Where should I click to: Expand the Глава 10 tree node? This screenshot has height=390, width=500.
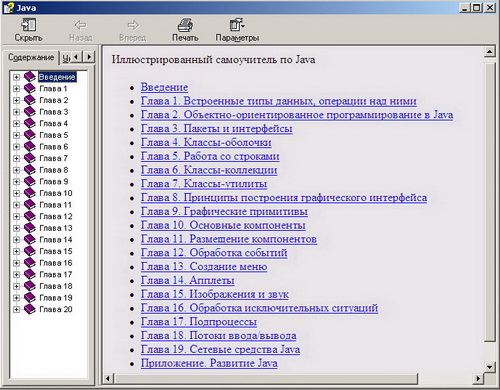coord(16,193)
